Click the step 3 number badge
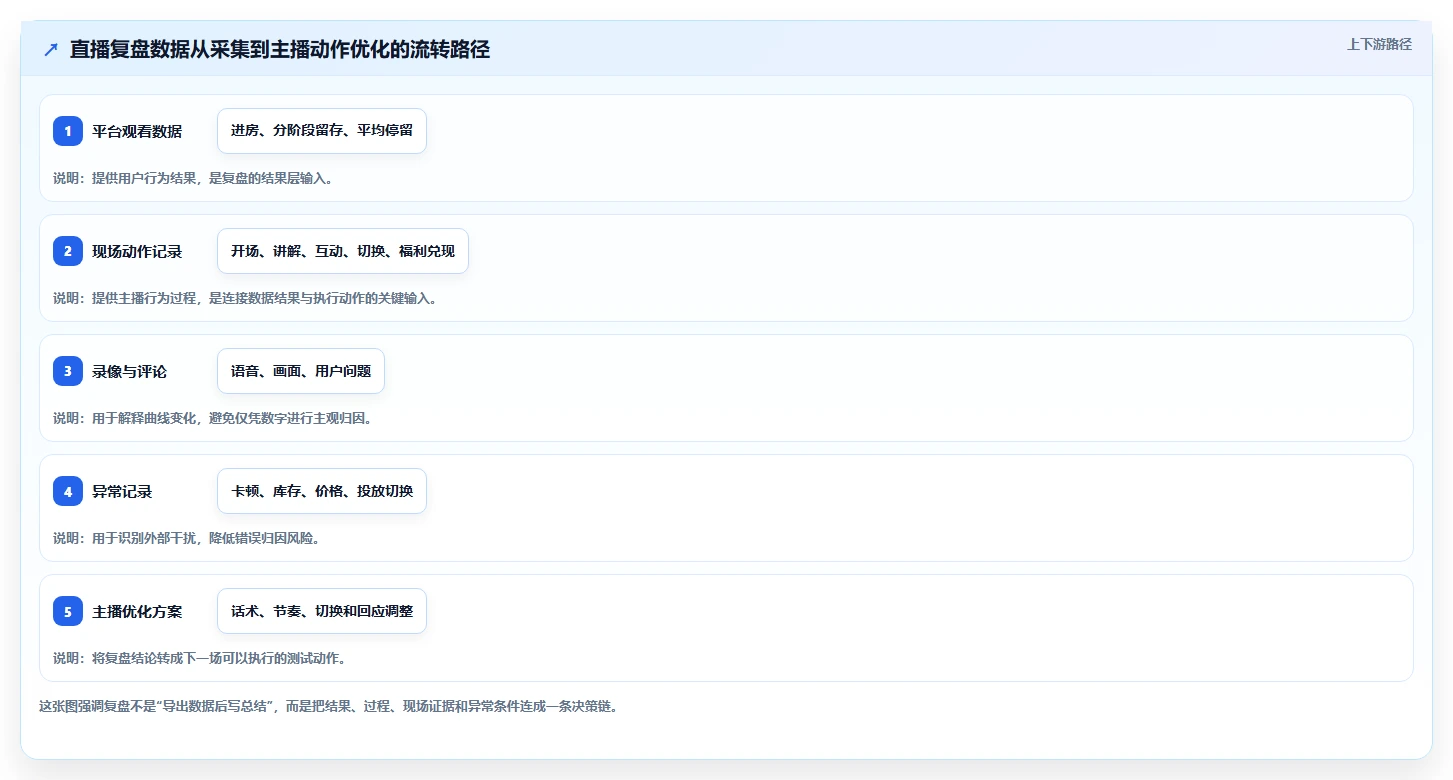This screenshot has width=1453, height=780. click(68, 371)
